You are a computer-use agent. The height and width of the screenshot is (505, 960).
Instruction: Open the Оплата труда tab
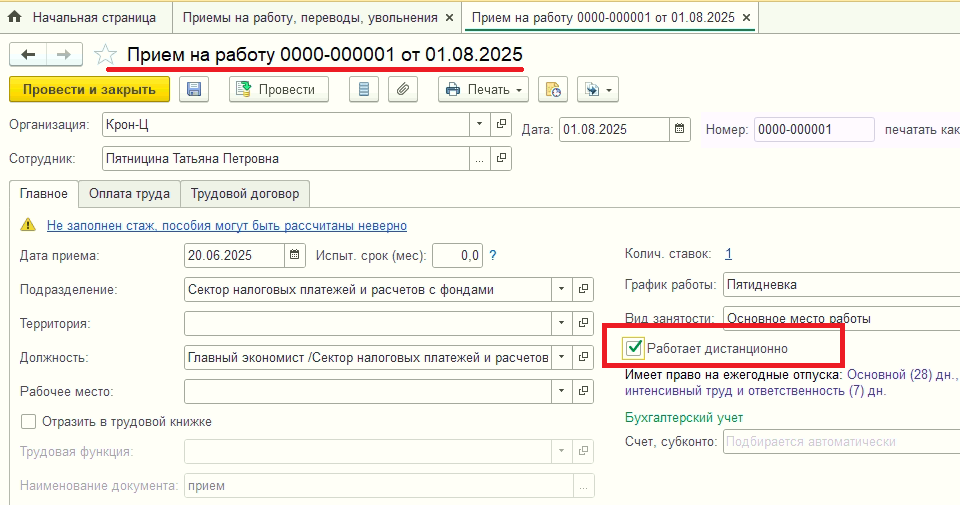click(129, 193)
